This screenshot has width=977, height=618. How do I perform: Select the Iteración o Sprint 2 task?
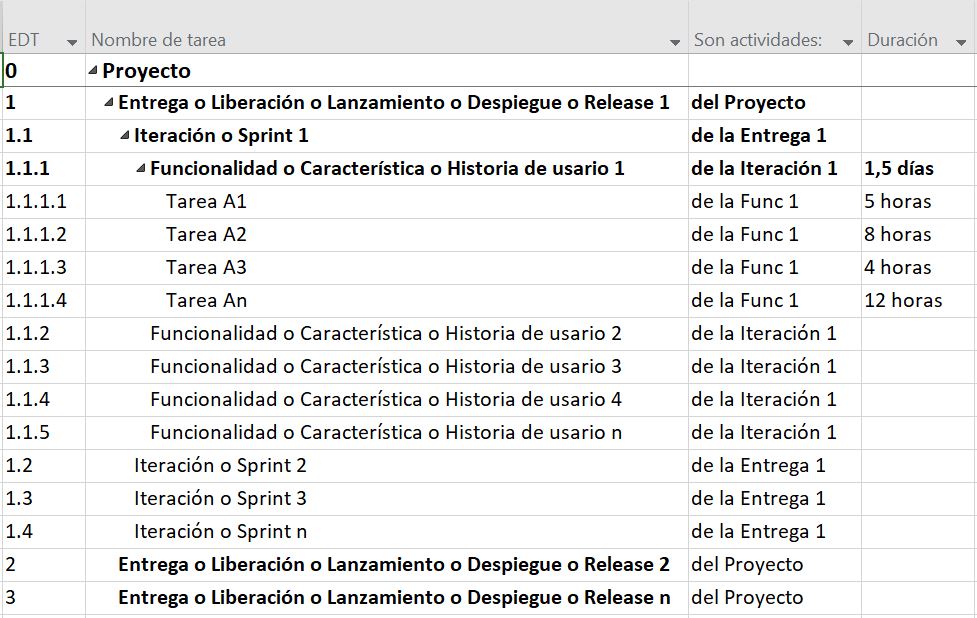click(220, 465)
